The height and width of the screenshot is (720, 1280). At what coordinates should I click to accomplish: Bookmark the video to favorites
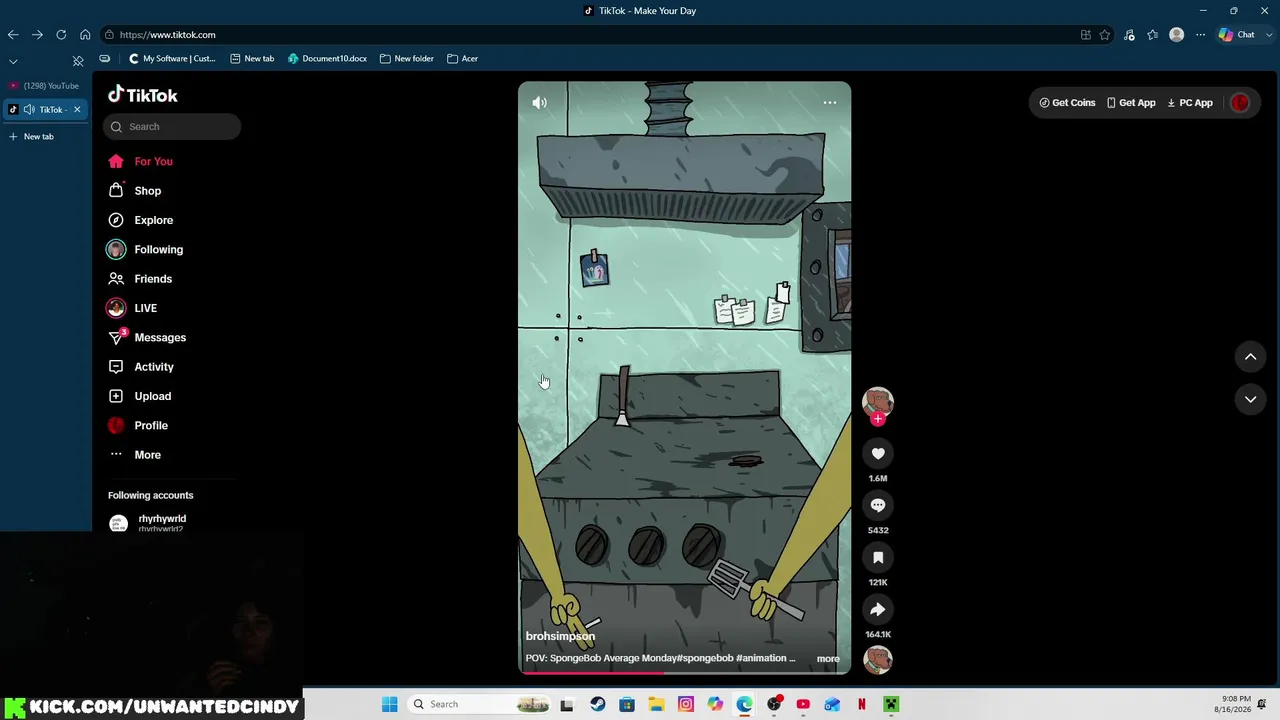click(x=878, y=558)
